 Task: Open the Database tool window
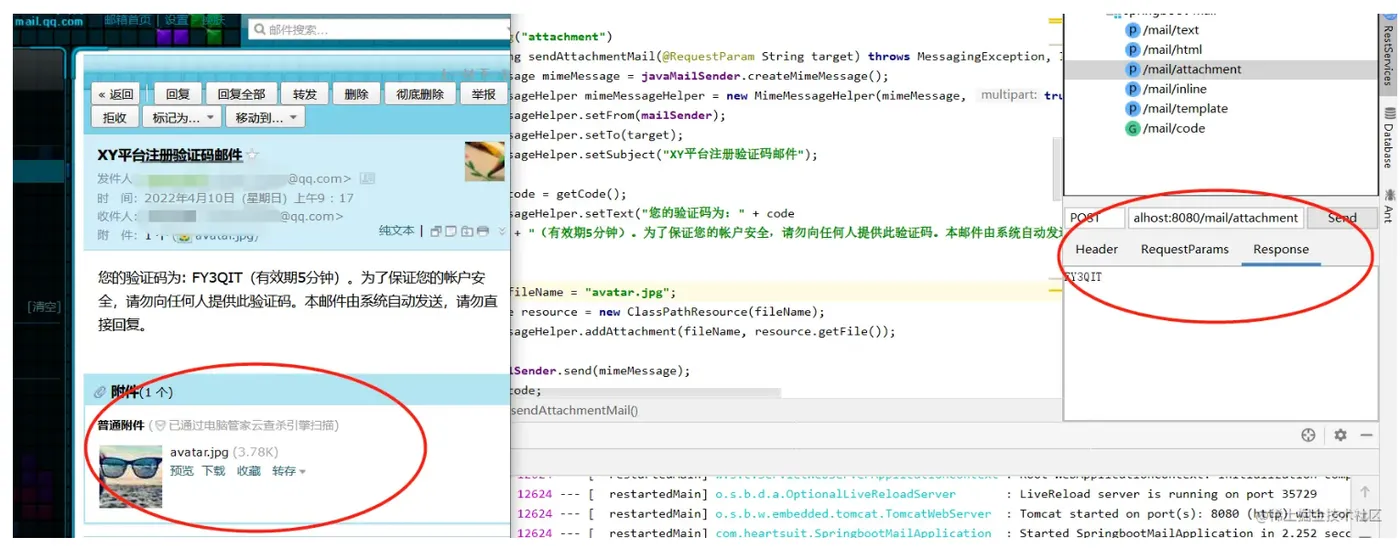[x=1388, y=140]
